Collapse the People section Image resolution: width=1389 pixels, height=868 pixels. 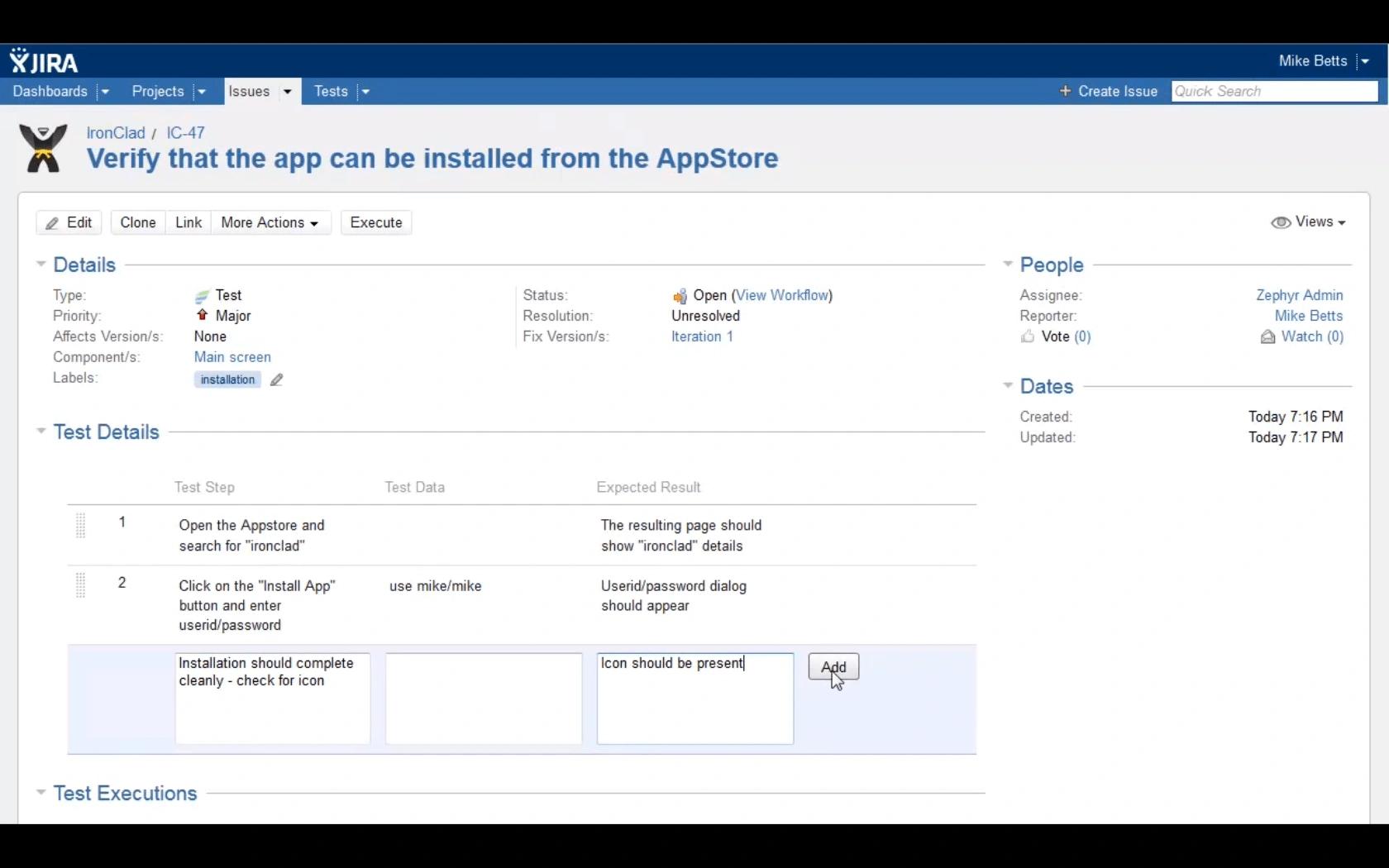(1007, 265)
